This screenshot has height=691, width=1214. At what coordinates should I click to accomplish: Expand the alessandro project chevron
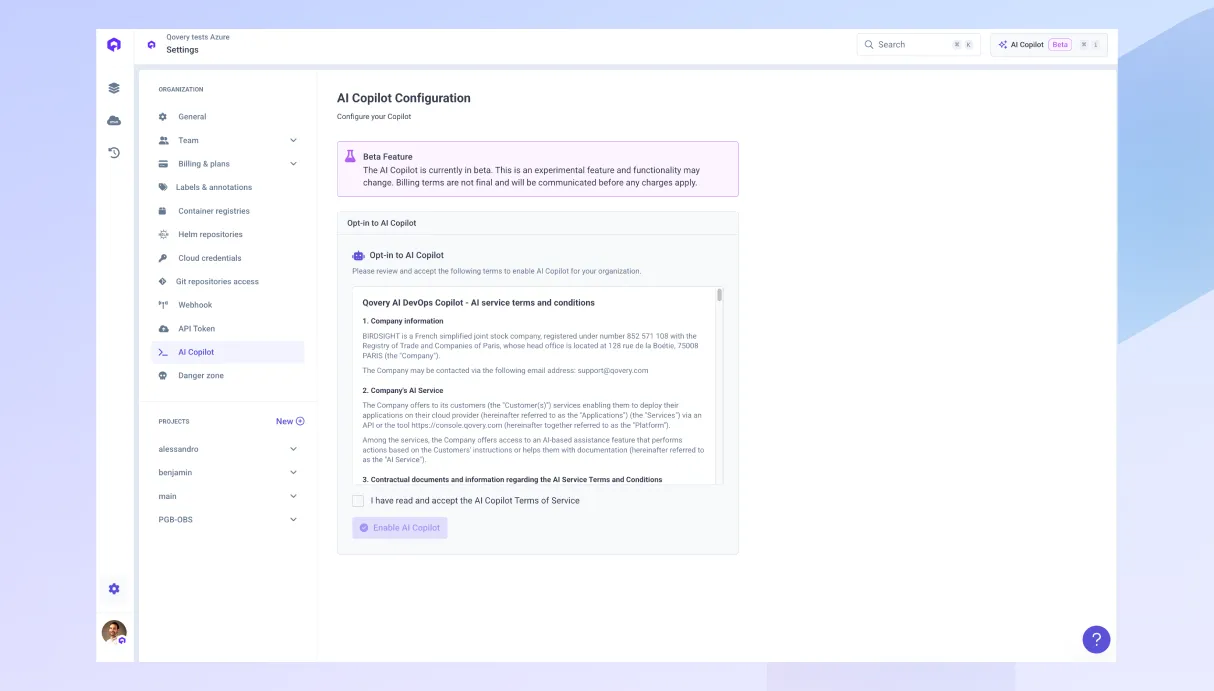[x=293, y=449]
